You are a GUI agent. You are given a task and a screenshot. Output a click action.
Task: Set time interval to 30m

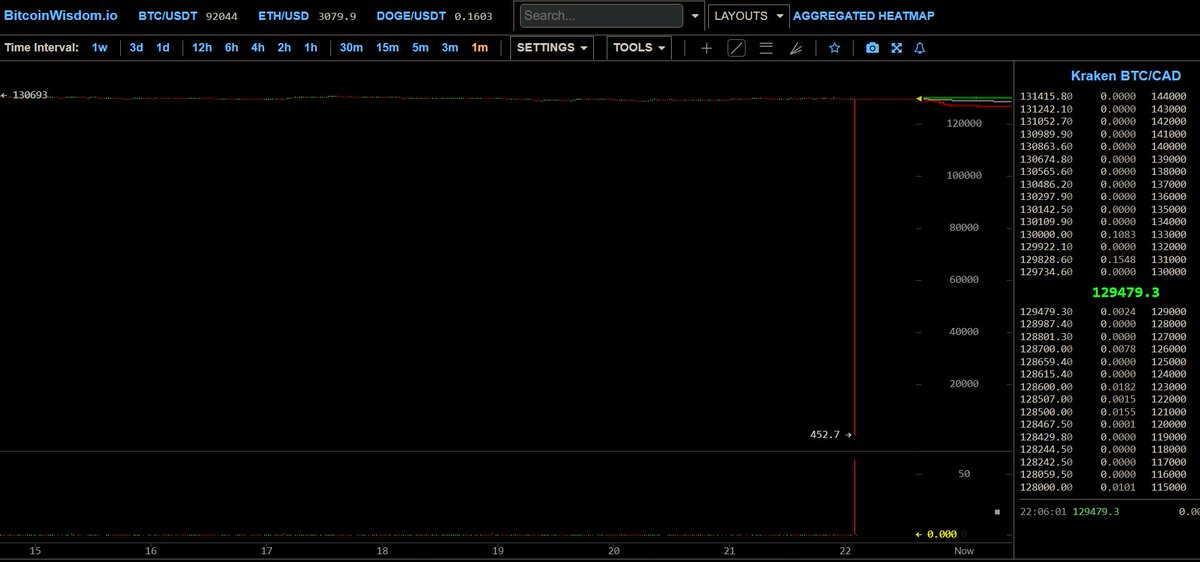[351, 48]
